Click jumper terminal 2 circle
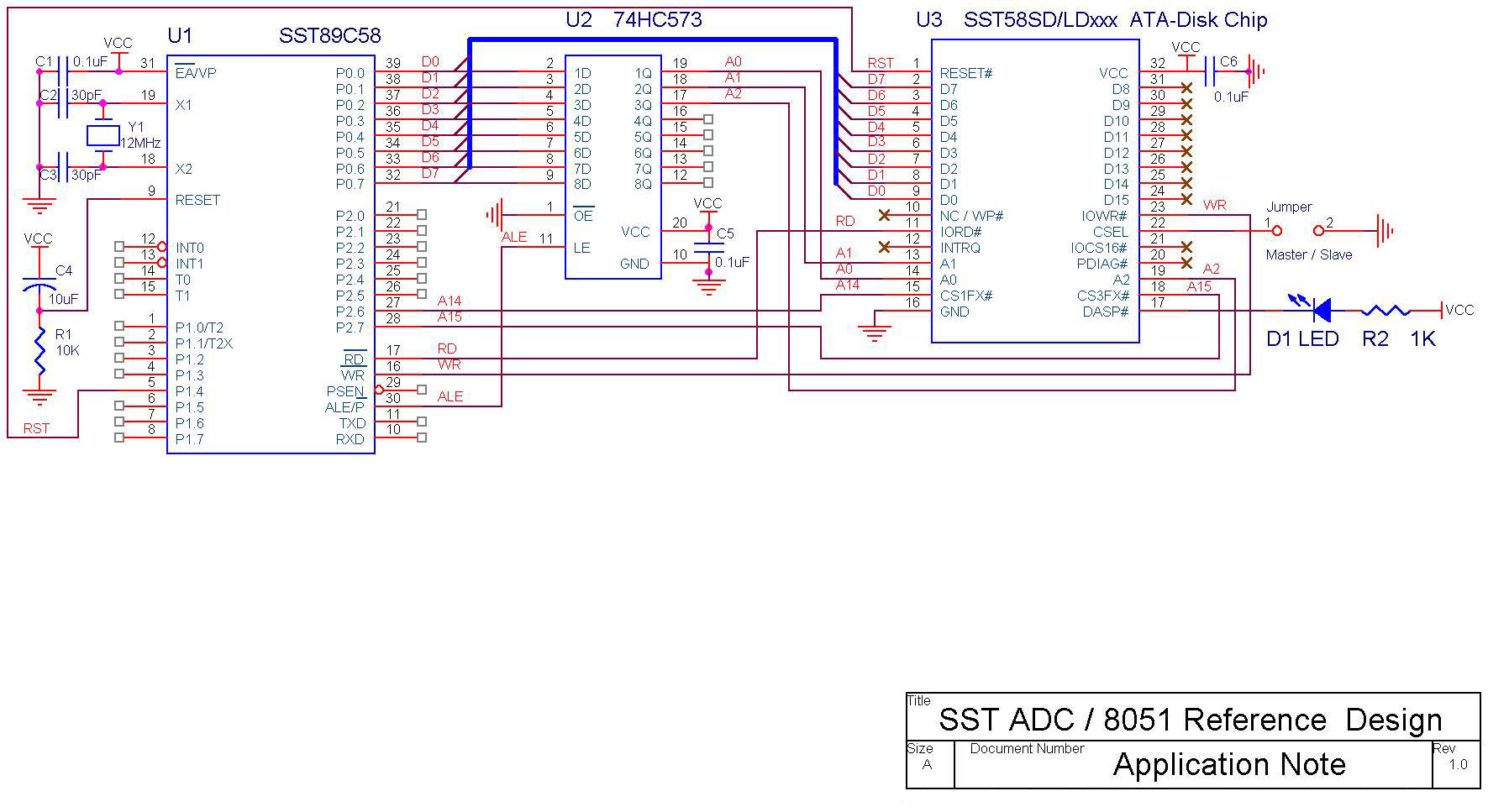Image resolution: width=1488 pixels, height=812 pixels. (1320, 230)
